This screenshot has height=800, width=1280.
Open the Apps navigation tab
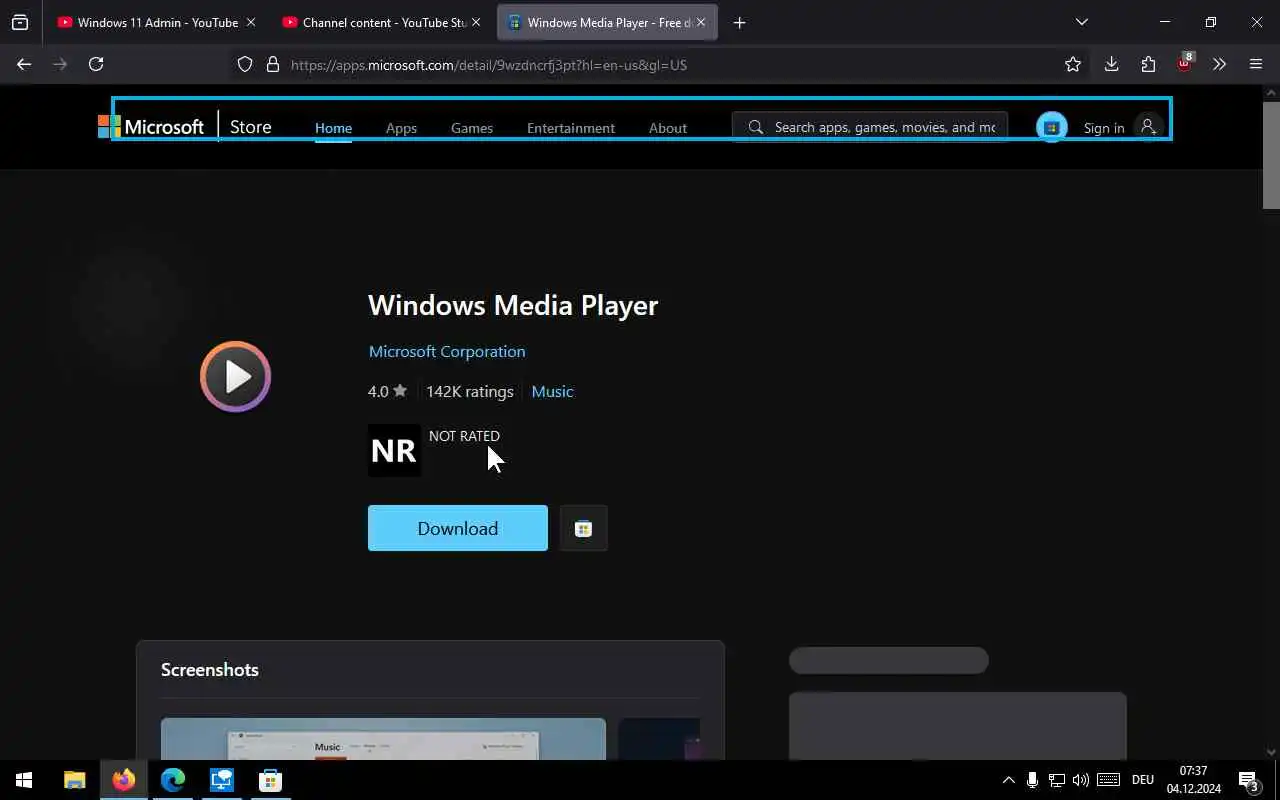(x=401, y=128)
